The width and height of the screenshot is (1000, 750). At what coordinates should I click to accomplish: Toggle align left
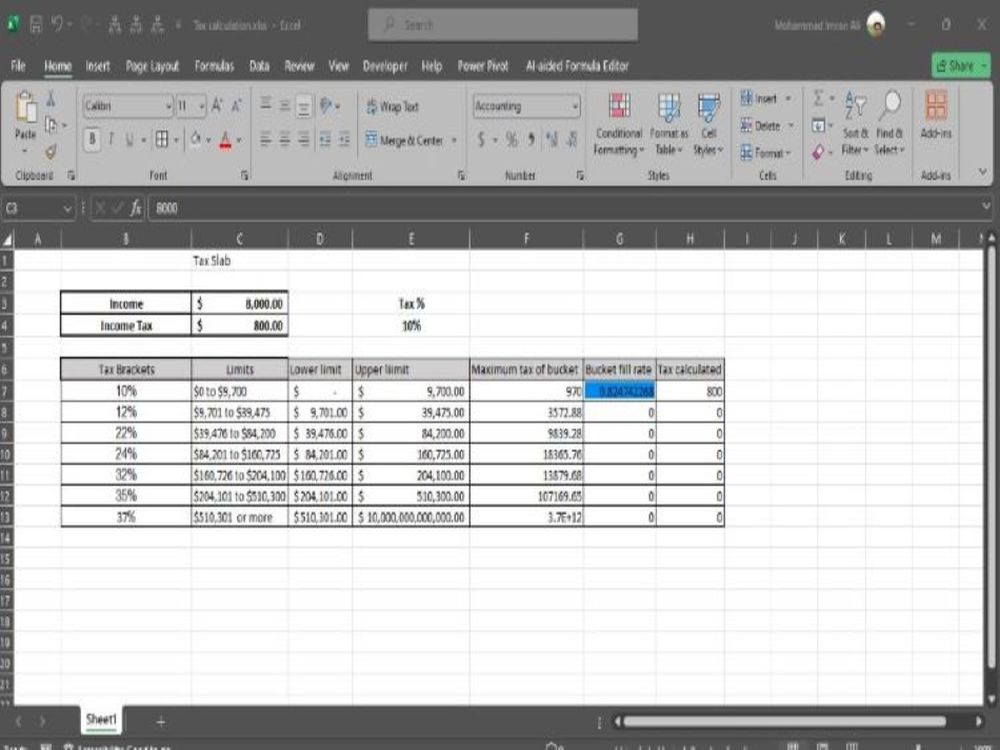(x=265, y=139)
